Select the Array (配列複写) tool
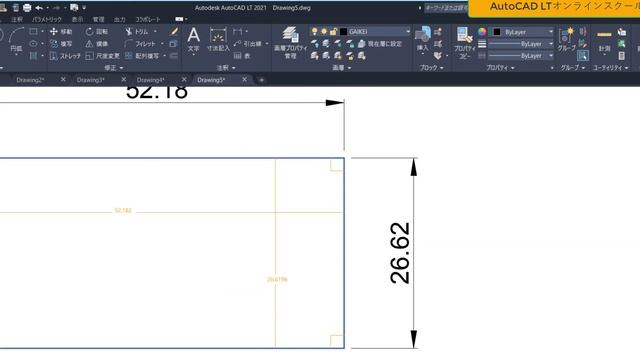Screen dimensions: 640x360 click(142, 56)
